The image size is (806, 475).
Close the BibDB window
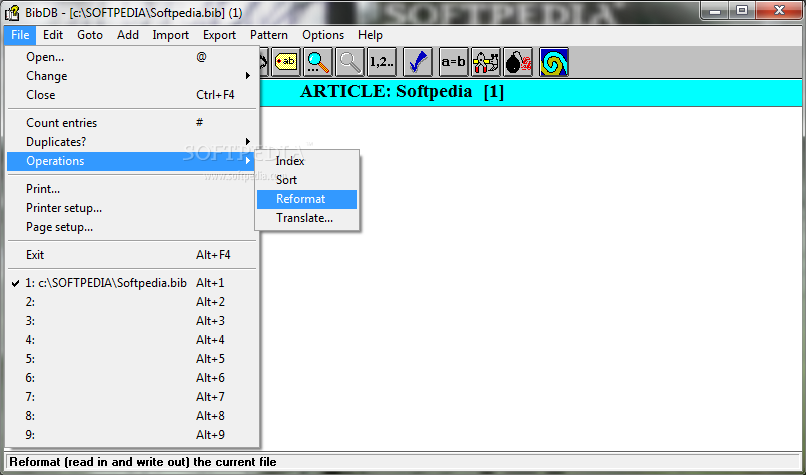pyautogui.click(x=778, y=10)
